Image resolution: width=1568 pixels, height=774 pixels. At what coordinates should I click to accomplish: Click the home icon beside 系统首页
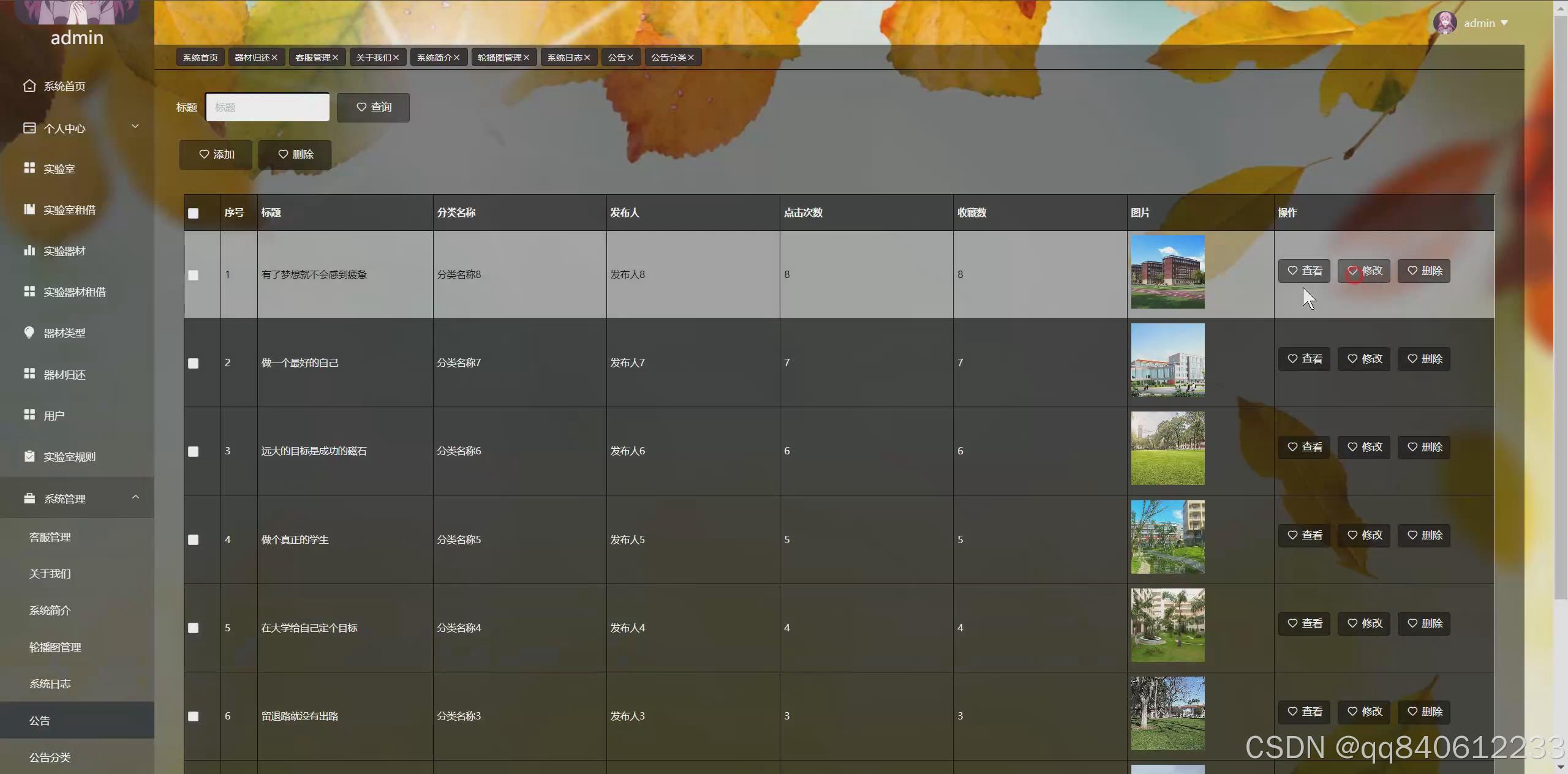[x=29, y=86]
